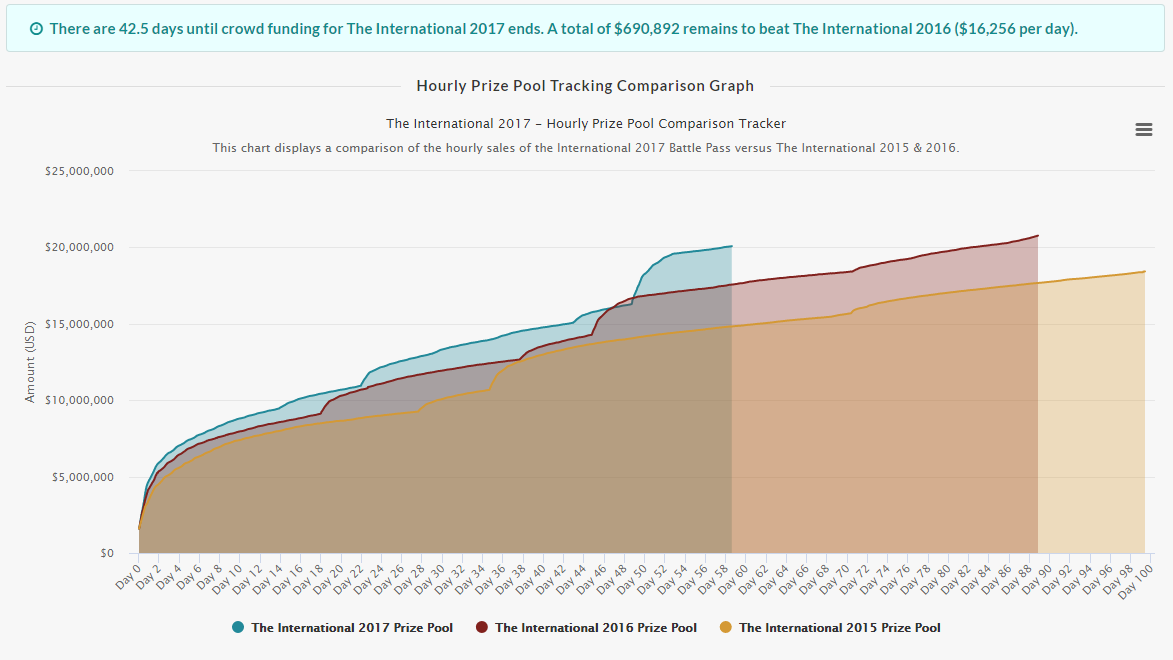The image size is (1173, 660).
Task: Click the chart subtitle about hourly Battle Pass sales
Action: pos(586,148)
